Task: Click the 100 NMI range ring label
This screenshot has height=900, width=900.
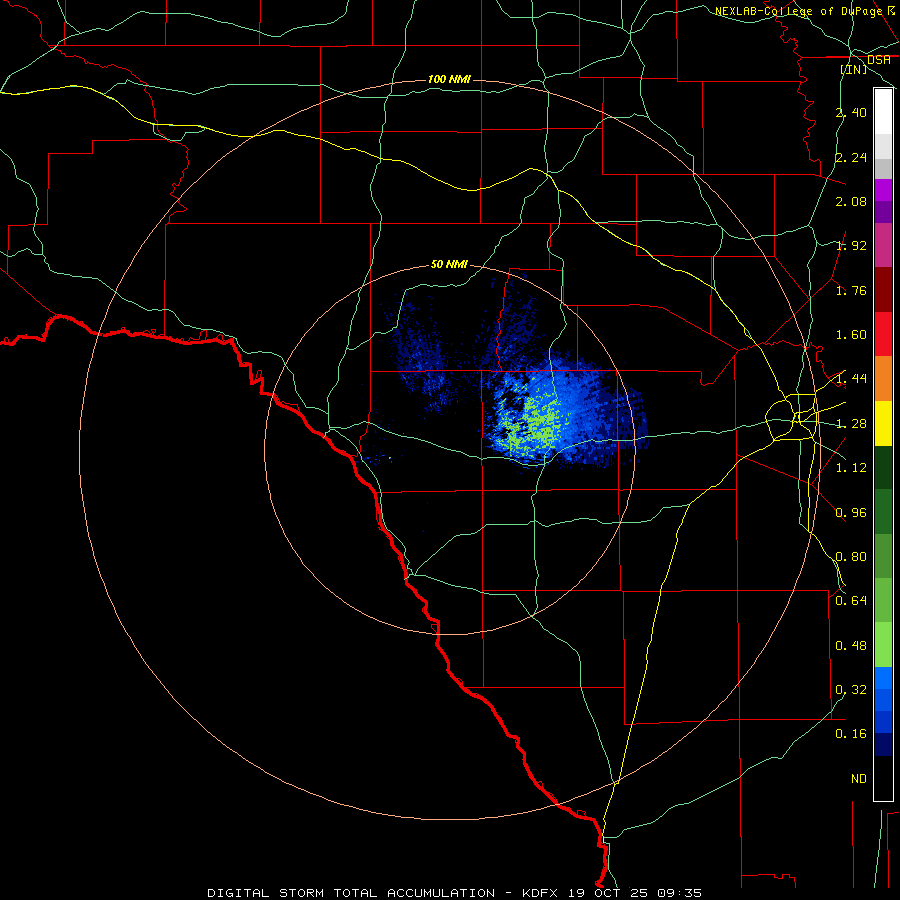Action: [x=449, y=79]
